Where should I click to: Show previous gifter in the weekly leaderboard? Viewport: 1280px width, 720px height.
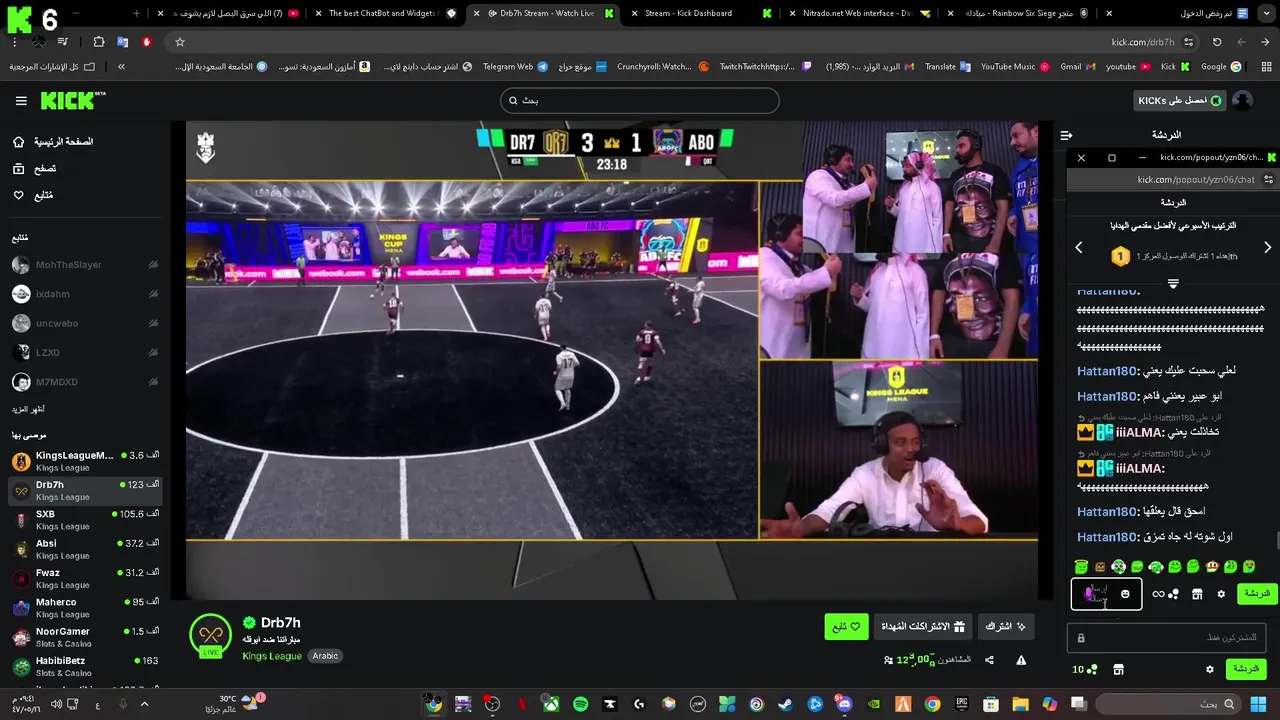click(1079, 247)
